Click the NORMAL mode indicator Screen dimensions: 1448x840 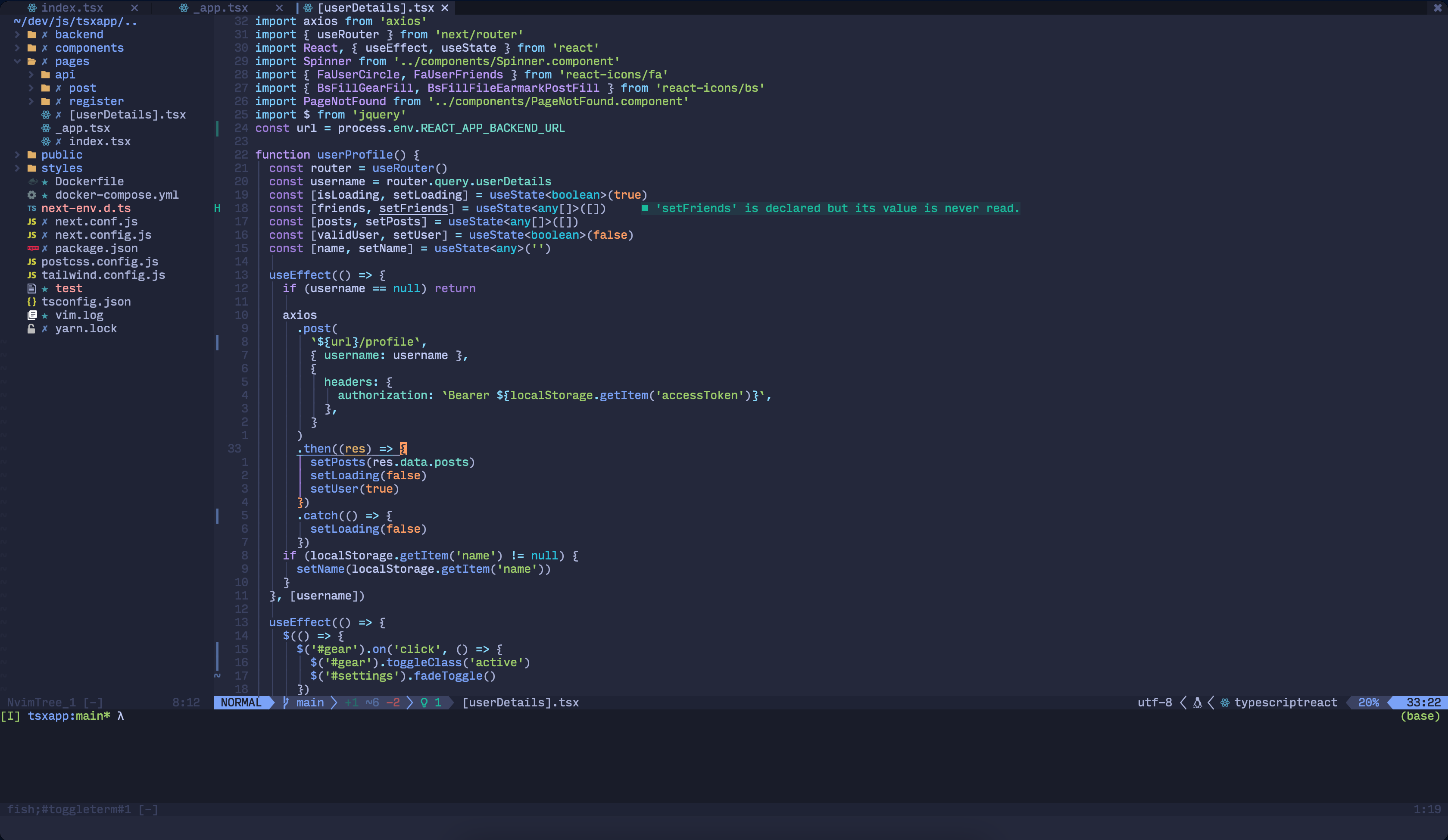241,702
